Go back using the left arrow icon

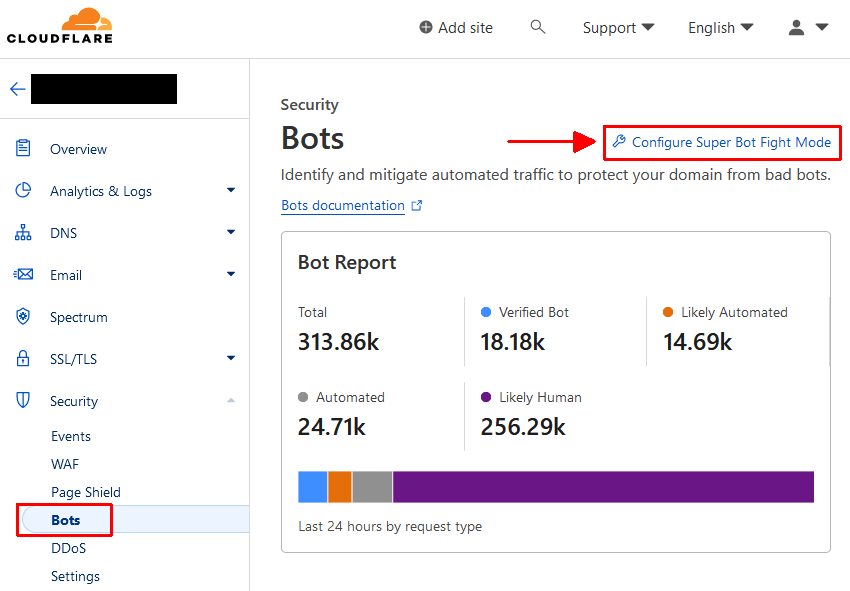coord(18,89)
